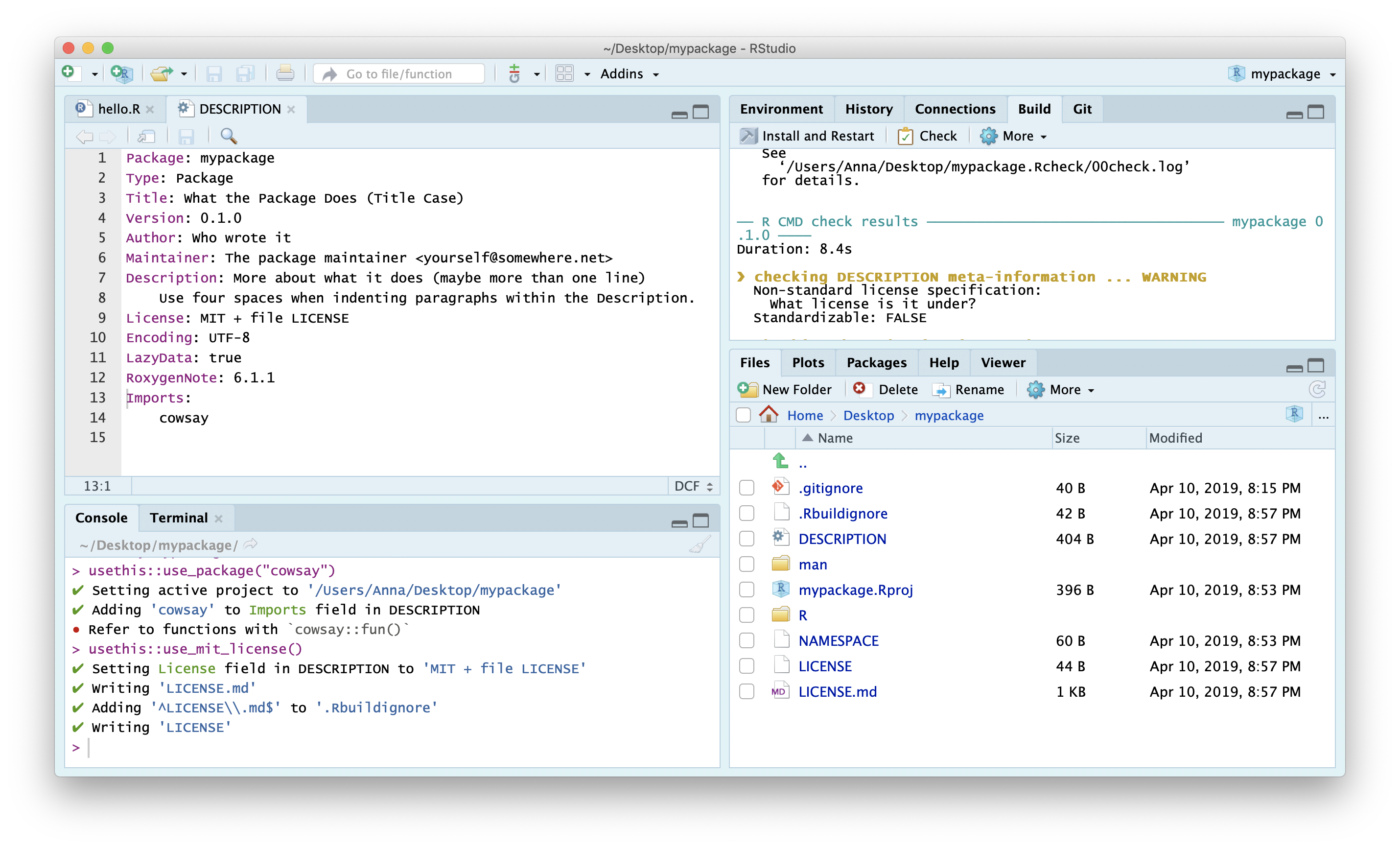Click the go up parent directory arrow
This screenshot has height=849, width=1400.
(x=781, y=460)
